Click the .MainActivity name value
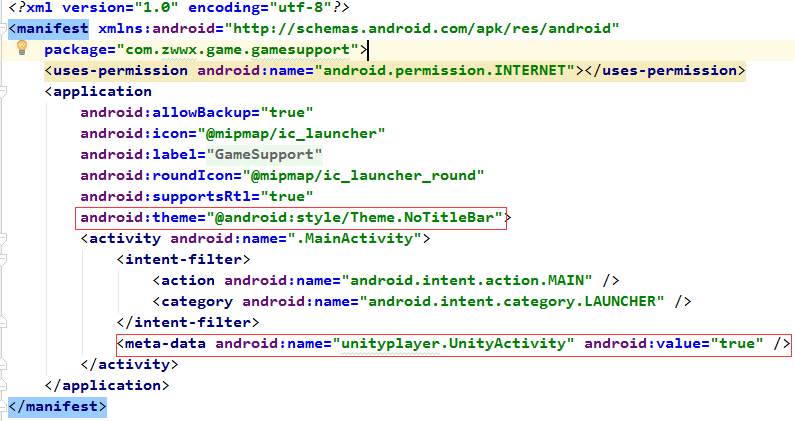 [x=371, y=239]
